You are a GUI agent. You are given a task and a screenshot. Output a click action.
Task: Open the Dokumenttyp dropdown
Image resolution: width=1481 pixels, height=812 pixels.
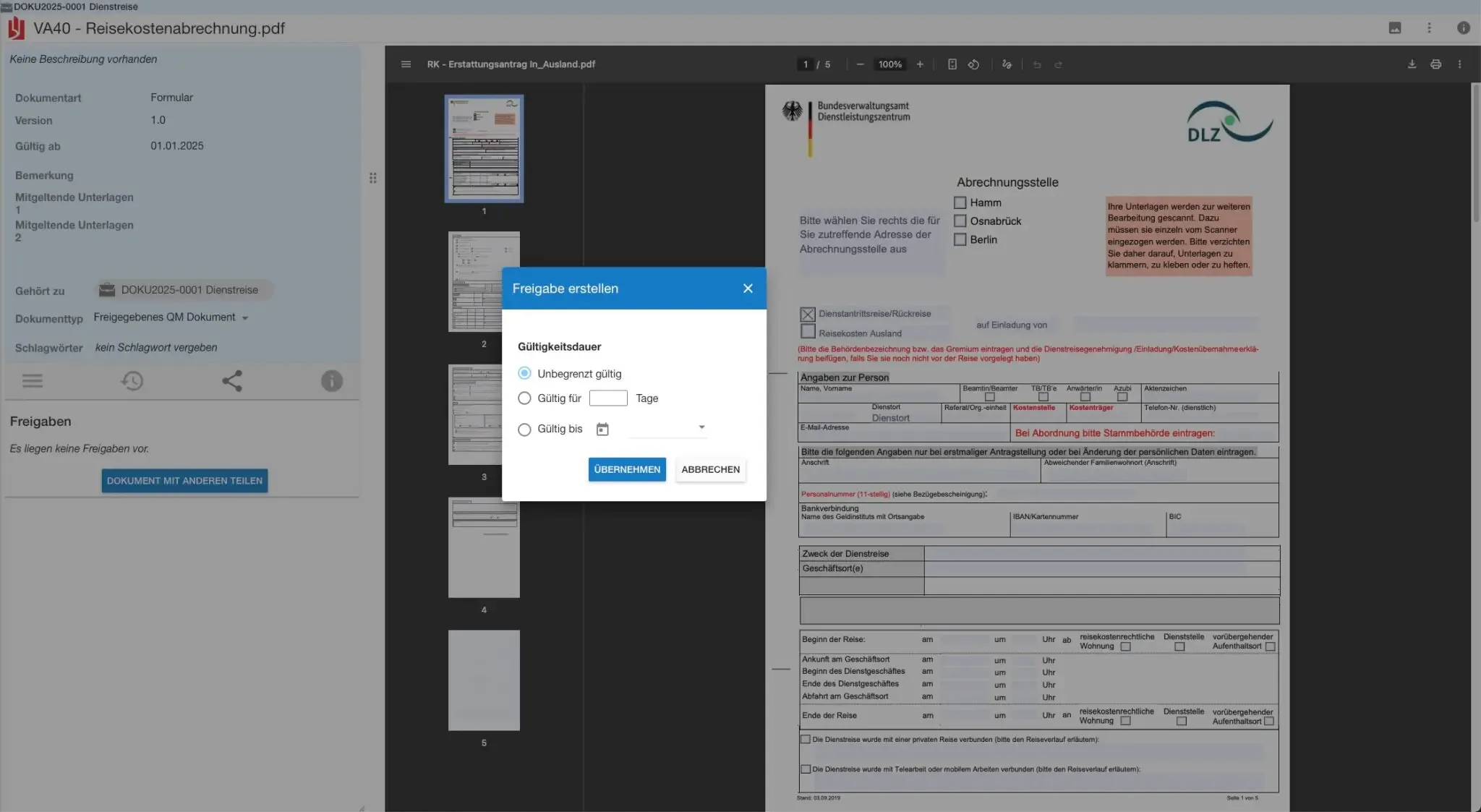[x=245, y=318]
